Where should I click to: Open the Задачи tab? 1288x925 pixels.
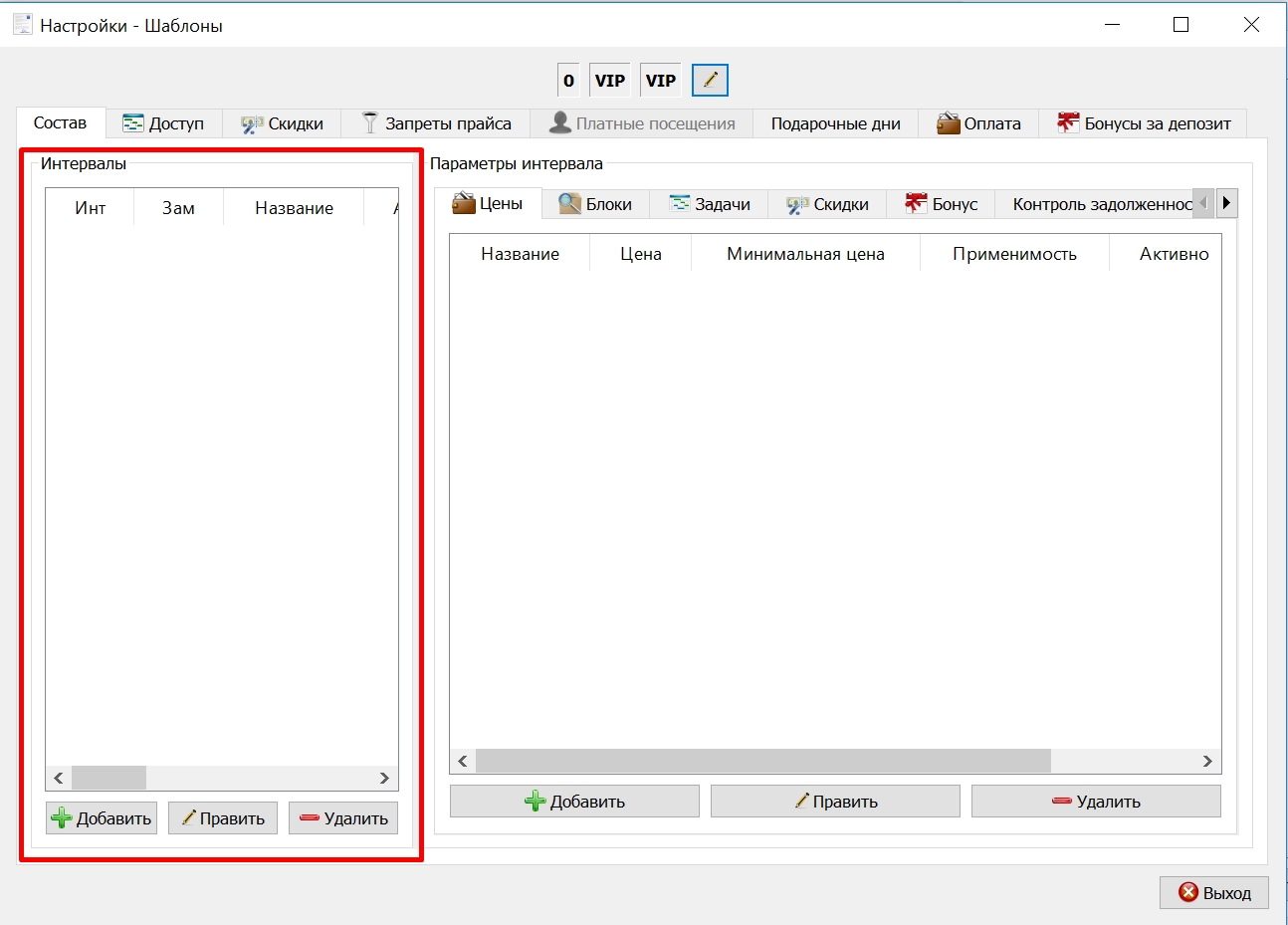[x=710, y=204]
